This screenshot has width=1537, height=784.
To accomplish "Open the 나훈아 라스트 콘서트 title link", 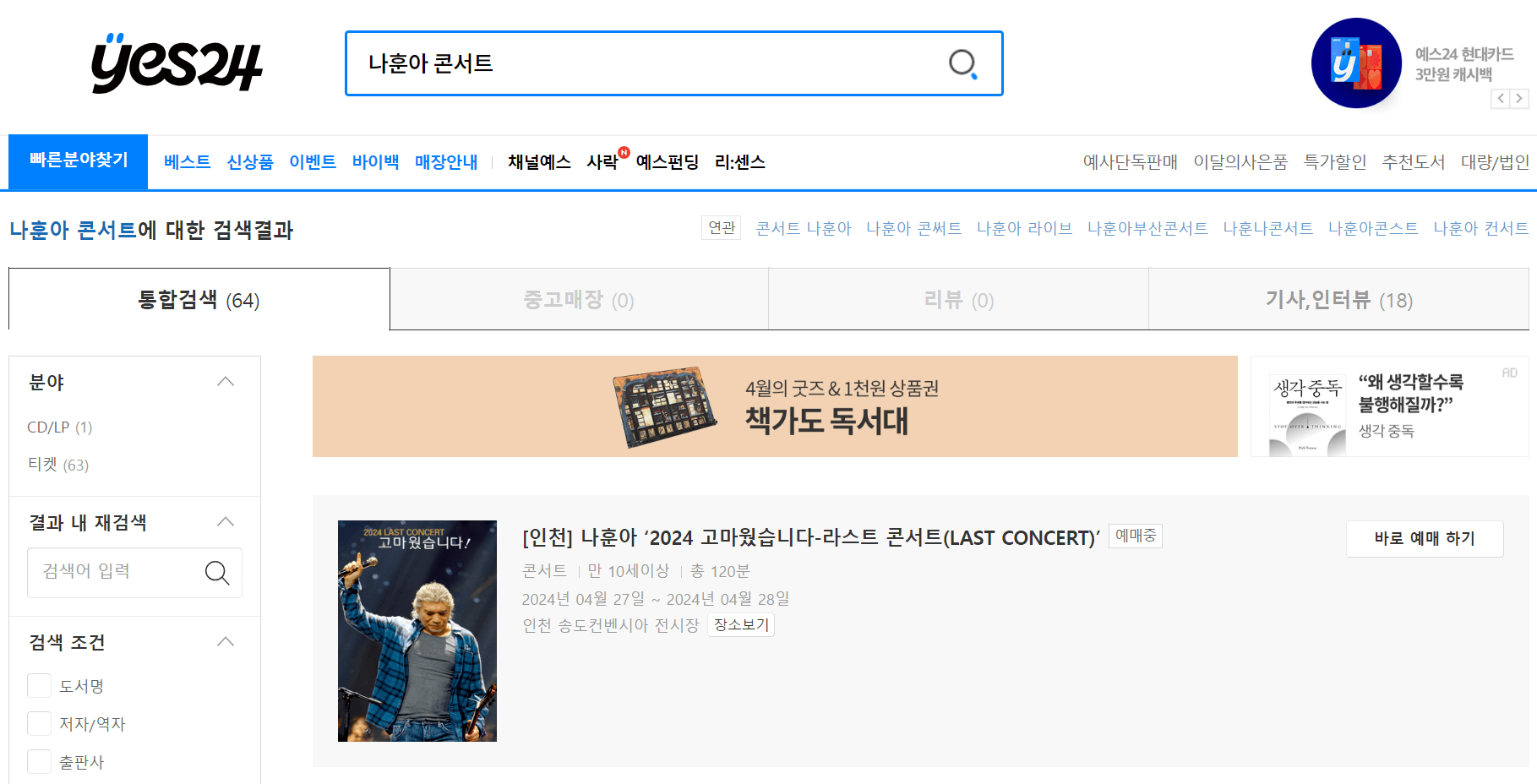I will pyautogui.click(x=811, y=537).
